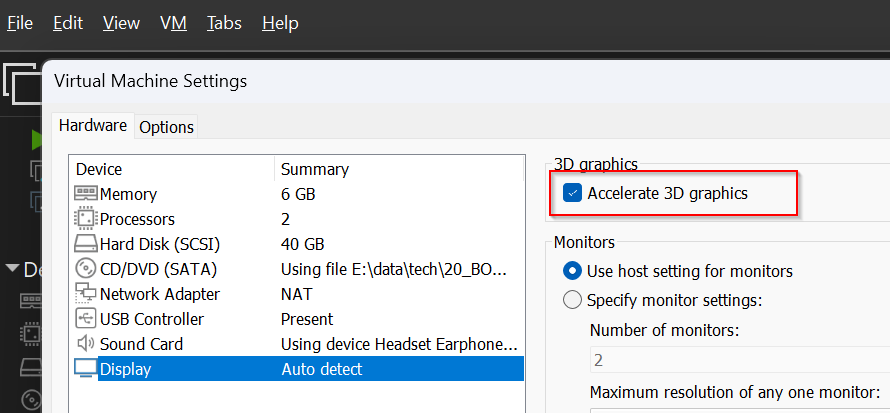Click the Hard Disk (SCSI) icon
This screenshot has height=413, width=890.
(x=86, y=244)
